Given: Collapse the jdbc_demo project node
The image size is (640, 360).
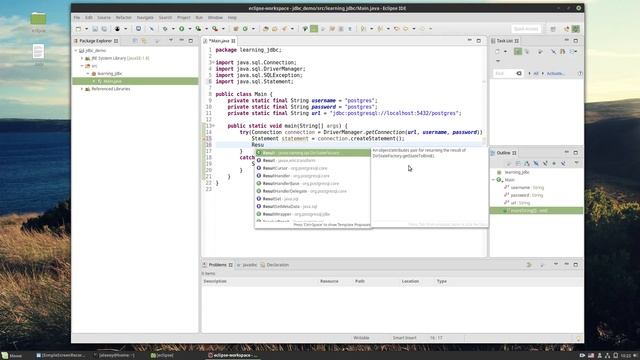Looking at the screenshot, I should [x=76, y=51].
